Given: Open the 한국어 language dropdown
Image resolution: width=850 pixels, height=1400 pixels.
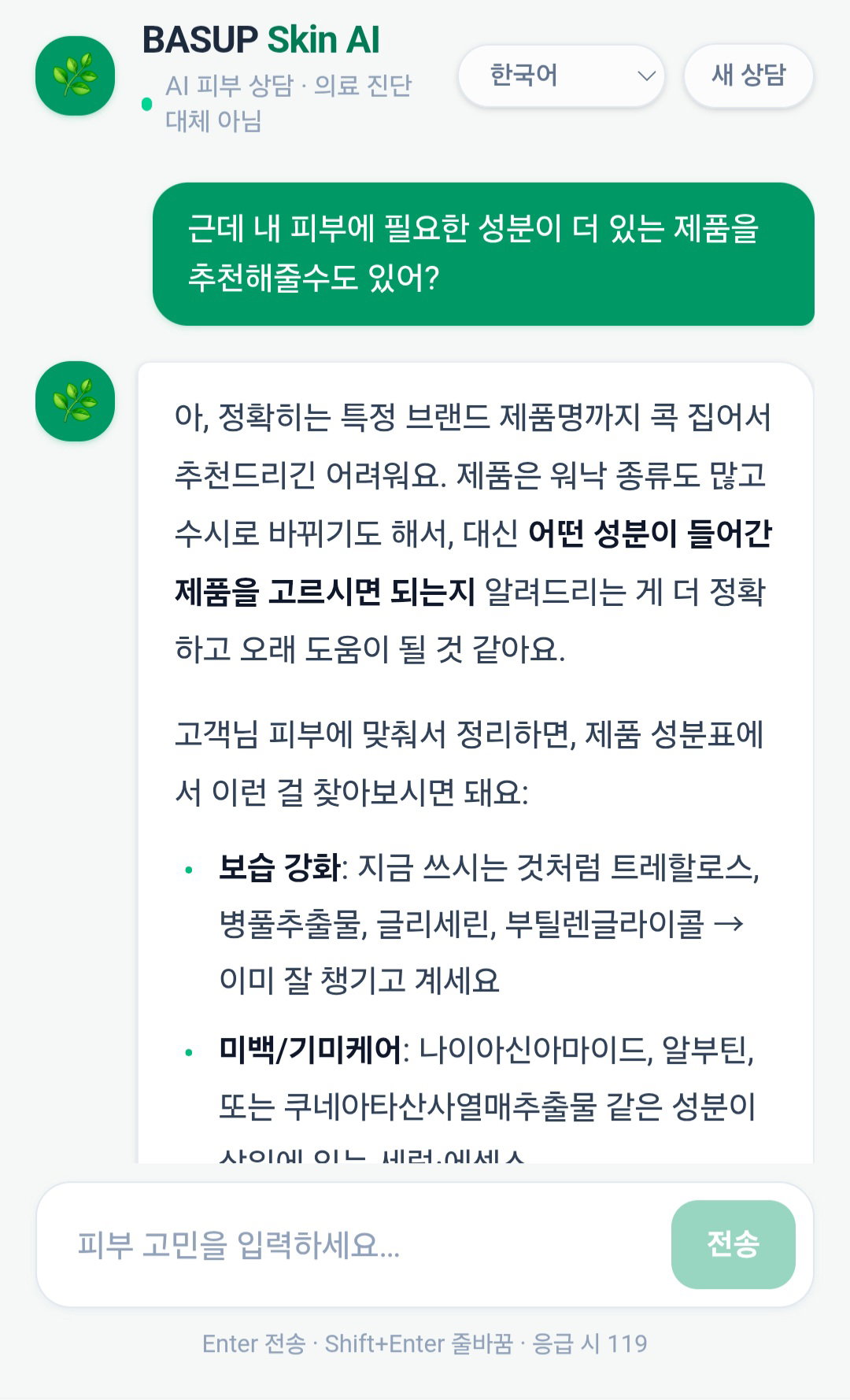Looking at the screenshot, I should coord(561,76).
